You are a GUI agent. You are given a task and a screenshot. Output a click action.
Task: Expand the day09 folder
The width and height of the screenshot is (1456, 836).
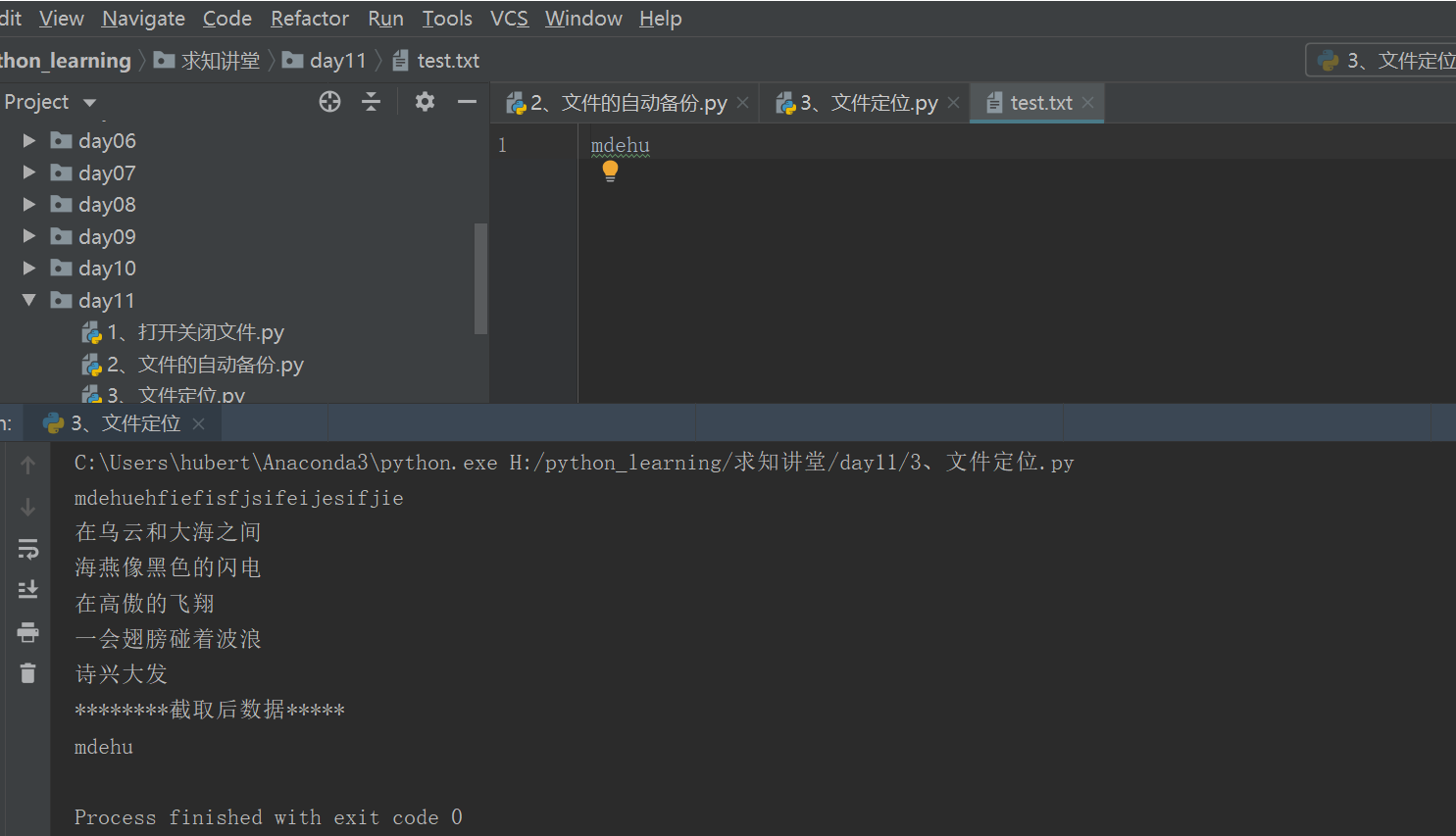tap(29, 236)
